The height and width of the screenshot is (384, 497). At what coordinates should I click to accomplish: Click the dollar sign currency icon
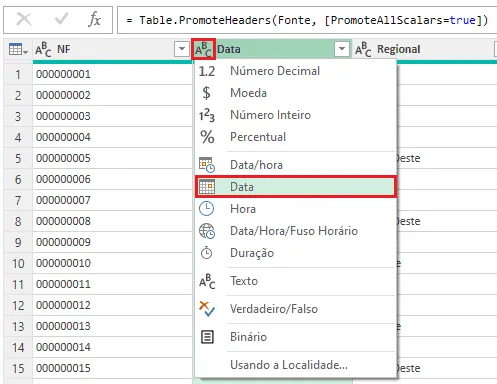coord(207,93)
